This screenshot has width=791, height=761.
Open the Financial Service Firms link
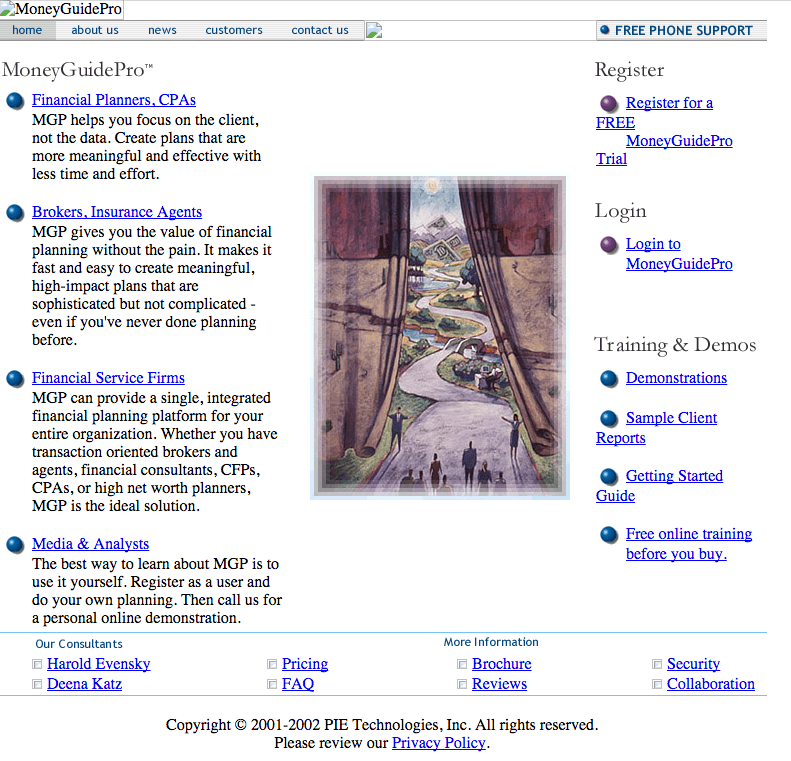point(108,378)
